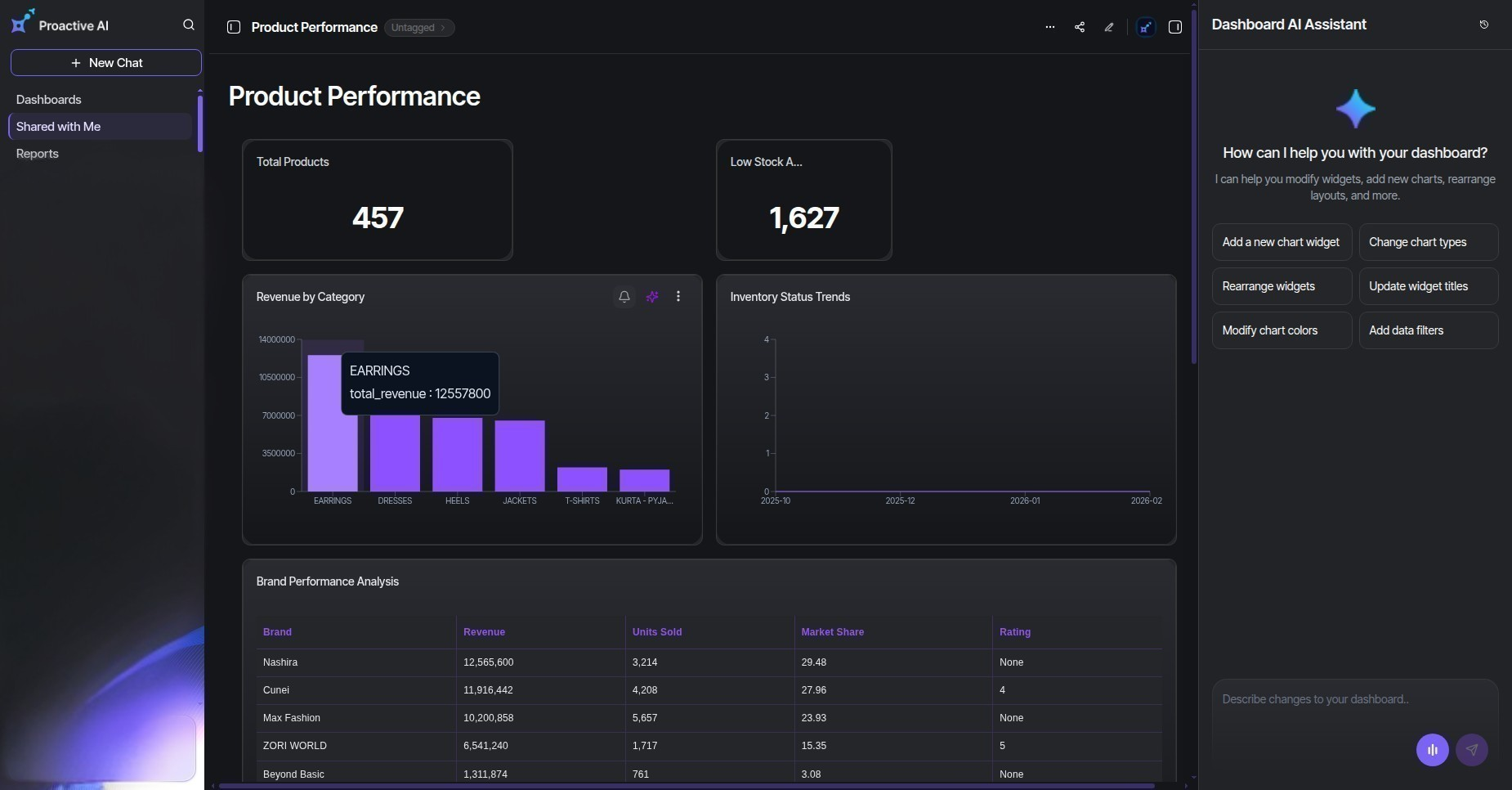Image resolution: width=1512 pixels, height=790 pixels.
Task: Open Dashboards in the sidebar
Action: [x=49, y=100]
